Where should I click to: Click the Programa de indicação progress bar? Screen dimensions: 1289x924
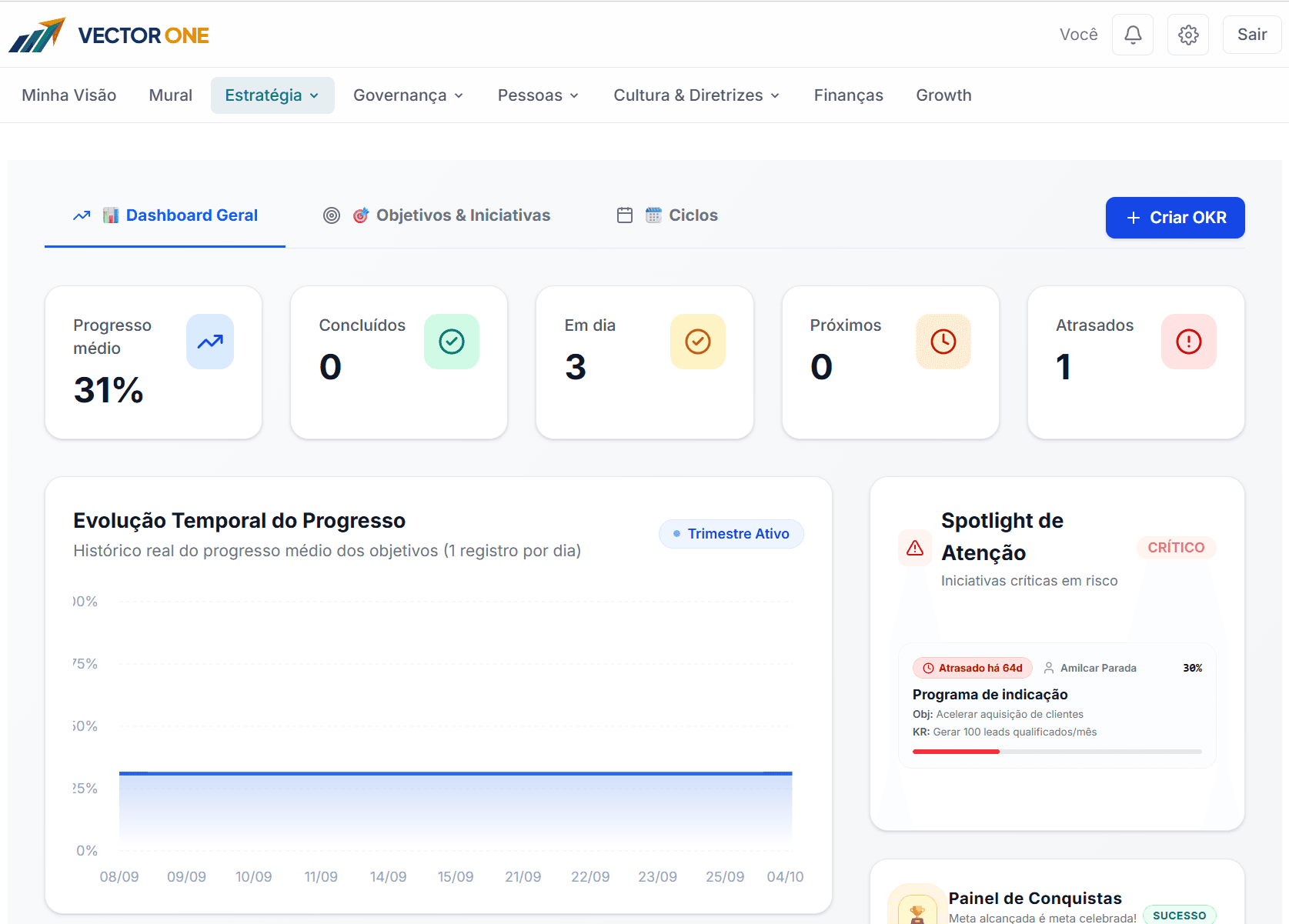tap(1057, 752)
